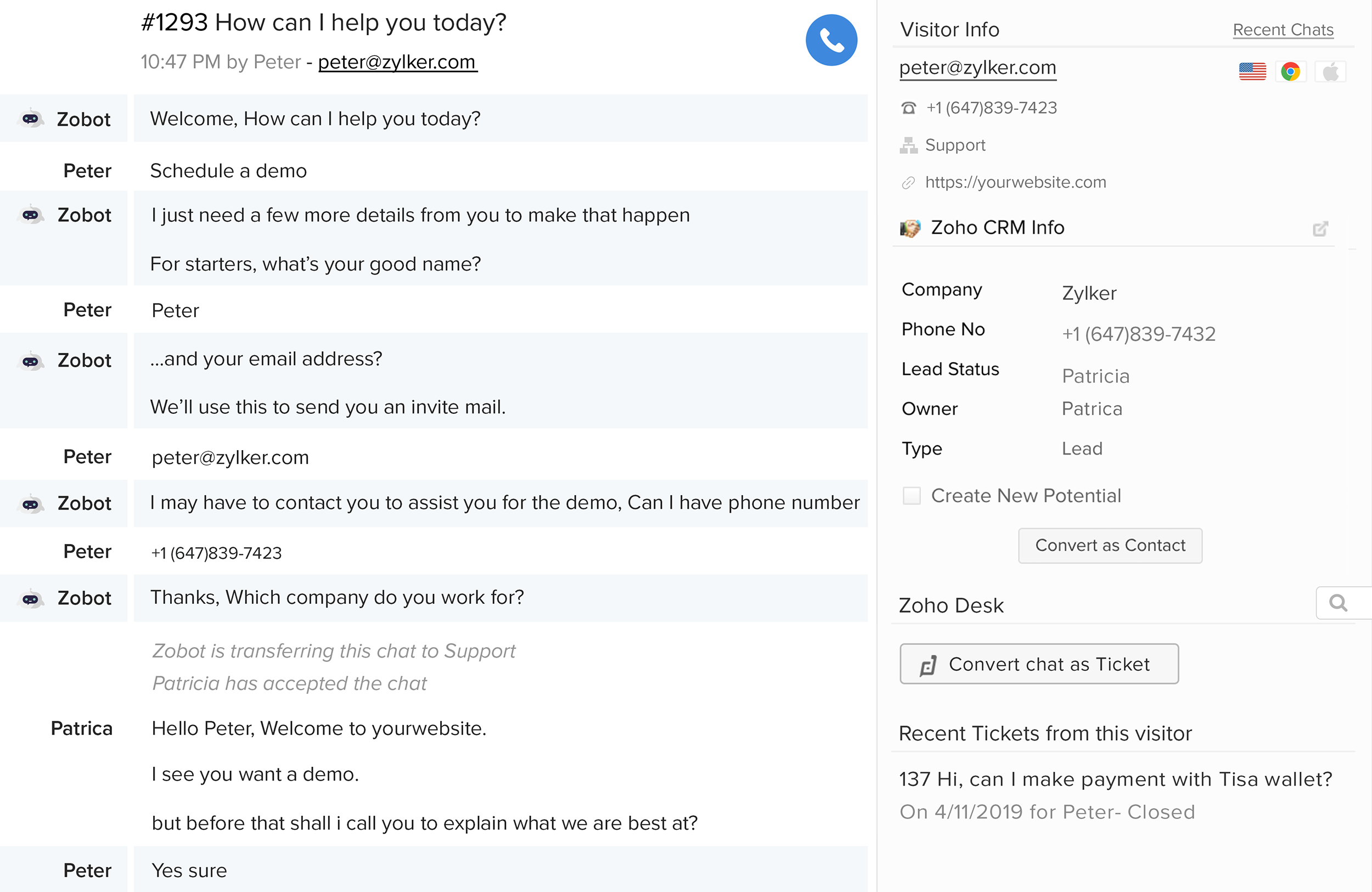Click the Zobot avatar beside '...and your email address?'

(31, 361)
